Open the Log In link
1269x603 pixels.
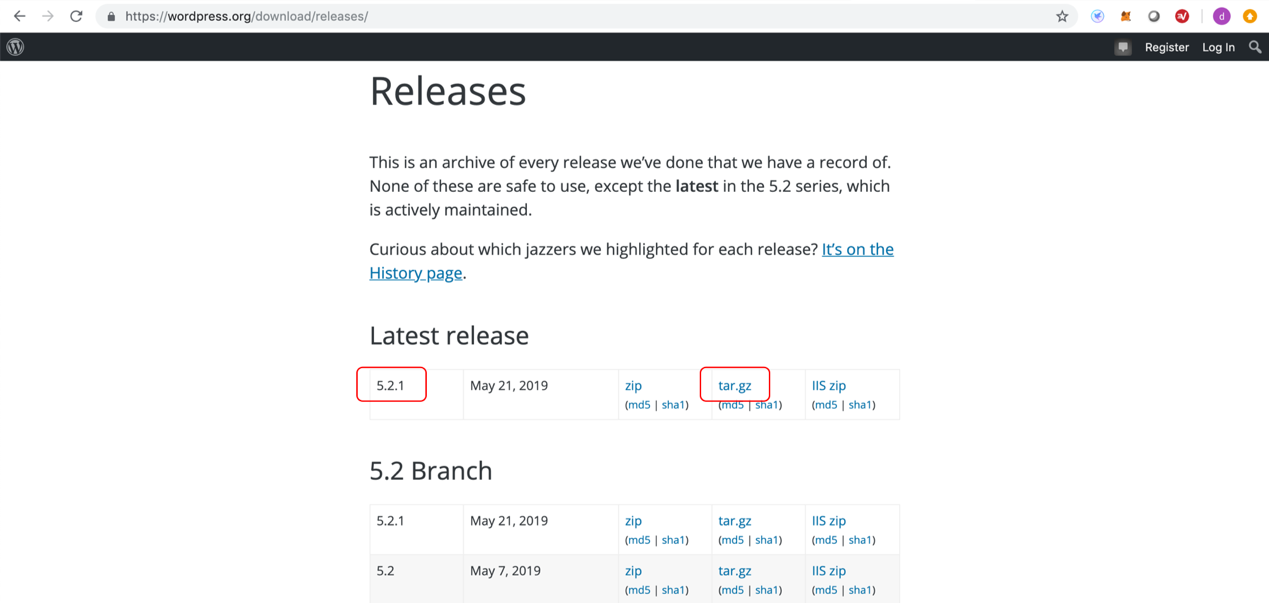(x=1218, y=47)
